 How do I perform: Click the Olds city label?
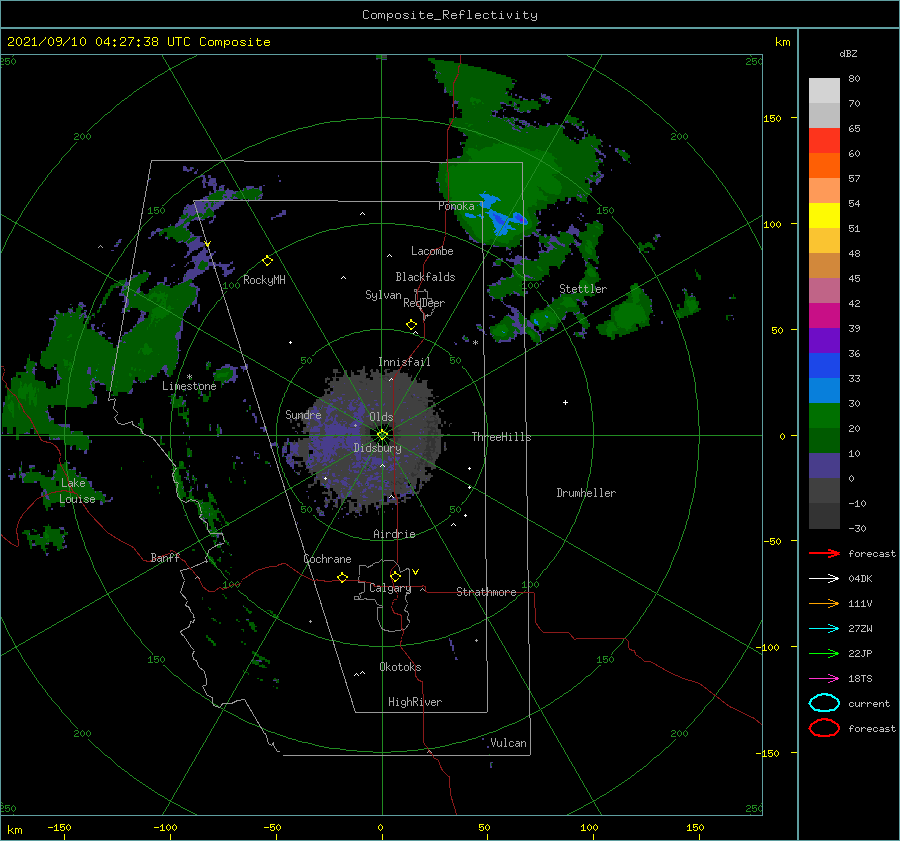[381, 417]
